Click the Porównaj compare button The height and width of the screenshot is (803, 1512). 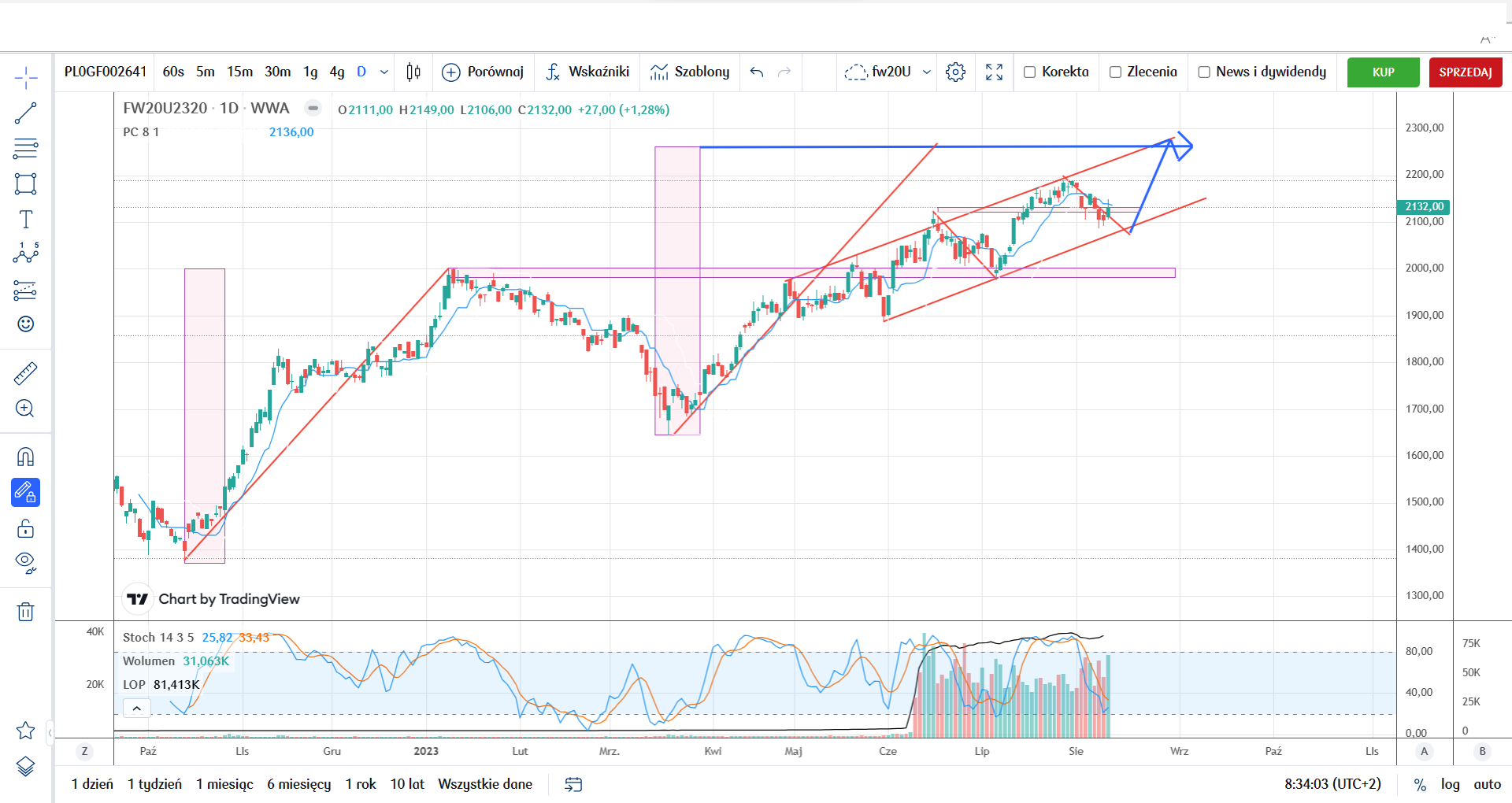coord(483,72)
